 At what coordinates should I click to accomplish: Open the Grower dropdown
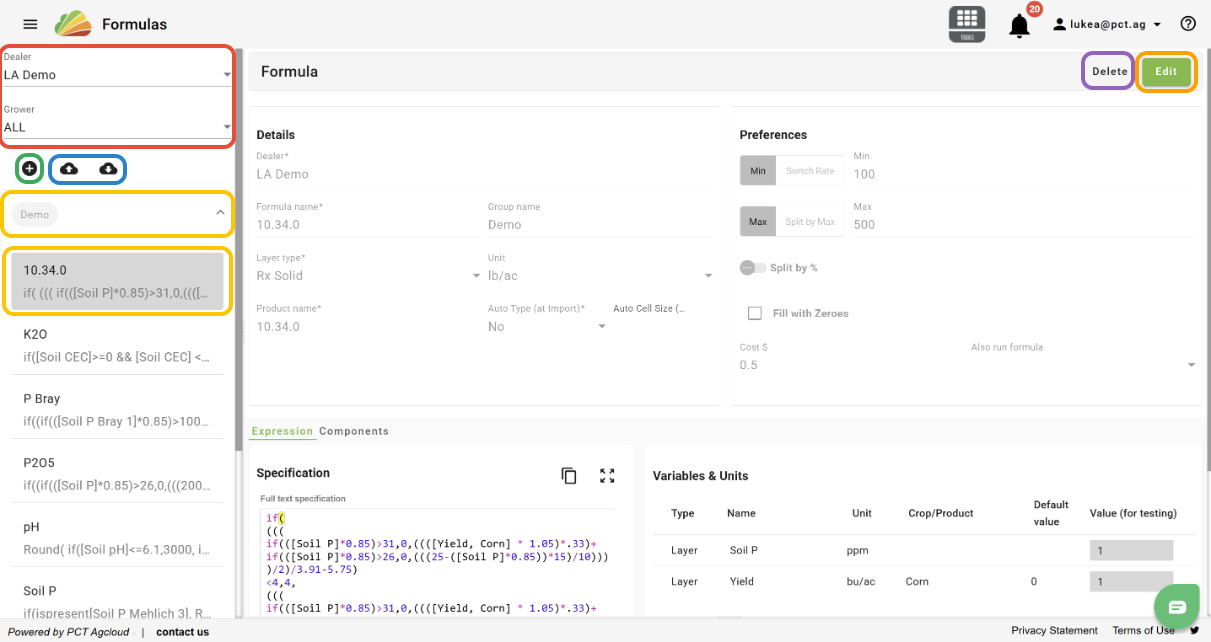coord(118,127)
